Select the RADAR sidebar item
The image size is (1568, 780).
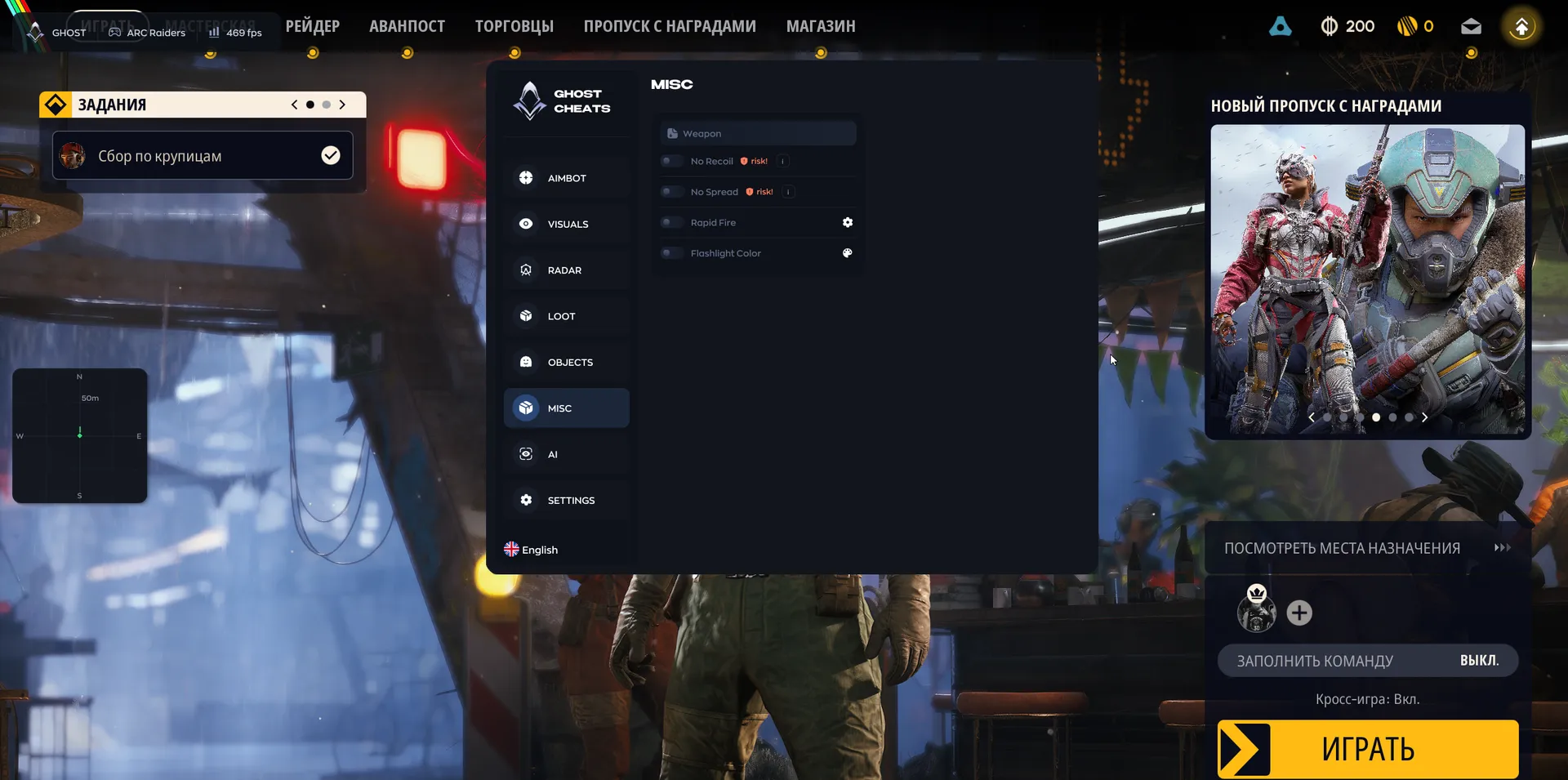click(566, 270)
